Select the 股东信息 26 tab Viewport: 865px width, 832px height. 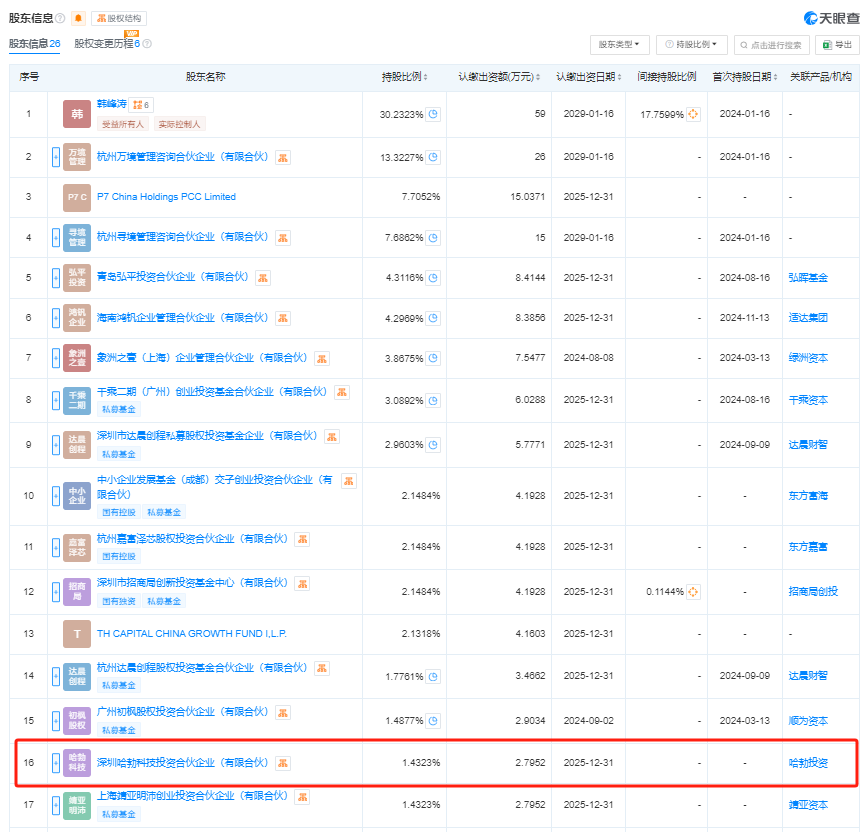pyautogui.click(x=34, y=44)
